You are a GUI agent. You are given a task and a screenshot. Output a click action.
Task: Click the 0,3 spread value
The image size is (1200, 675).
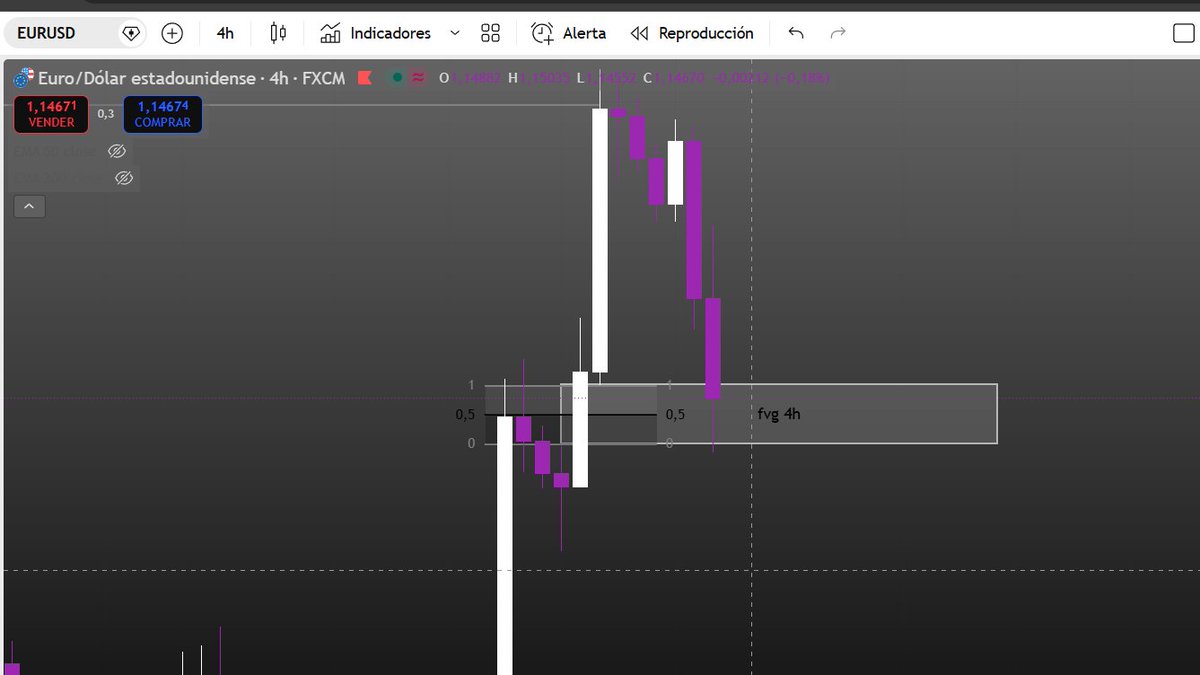coord(105,114)
